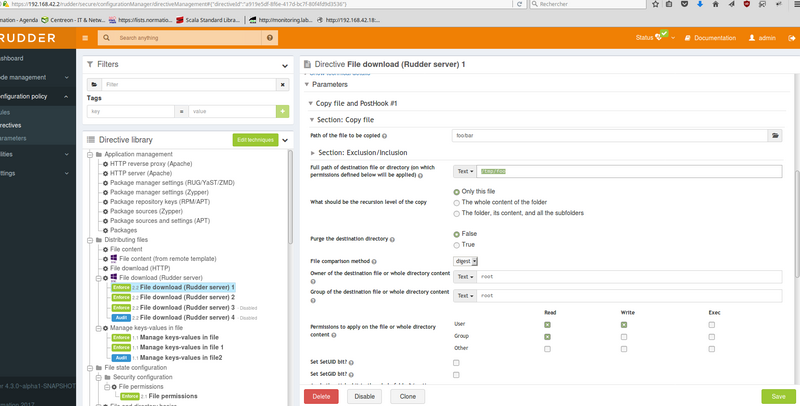
Task: Click info icon next to Path of the file
Action: click(x=384, y=136)
